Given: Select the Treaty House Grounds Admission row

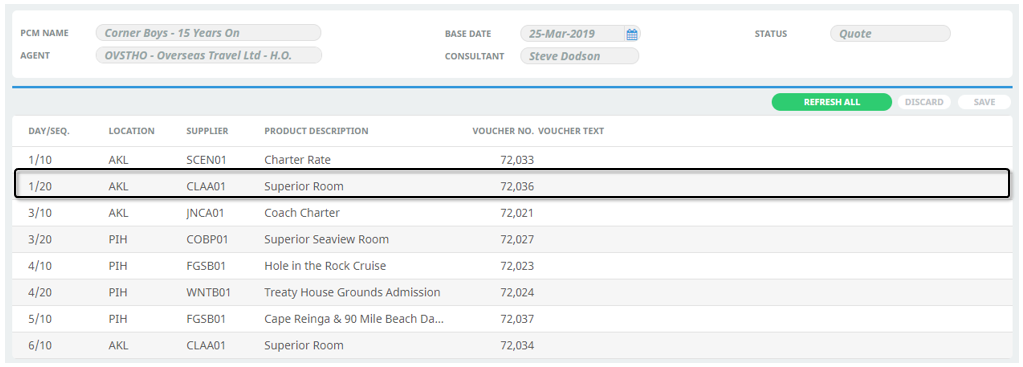Looking at the screenshot, I should pyautogui.click(x=512, y=292).
